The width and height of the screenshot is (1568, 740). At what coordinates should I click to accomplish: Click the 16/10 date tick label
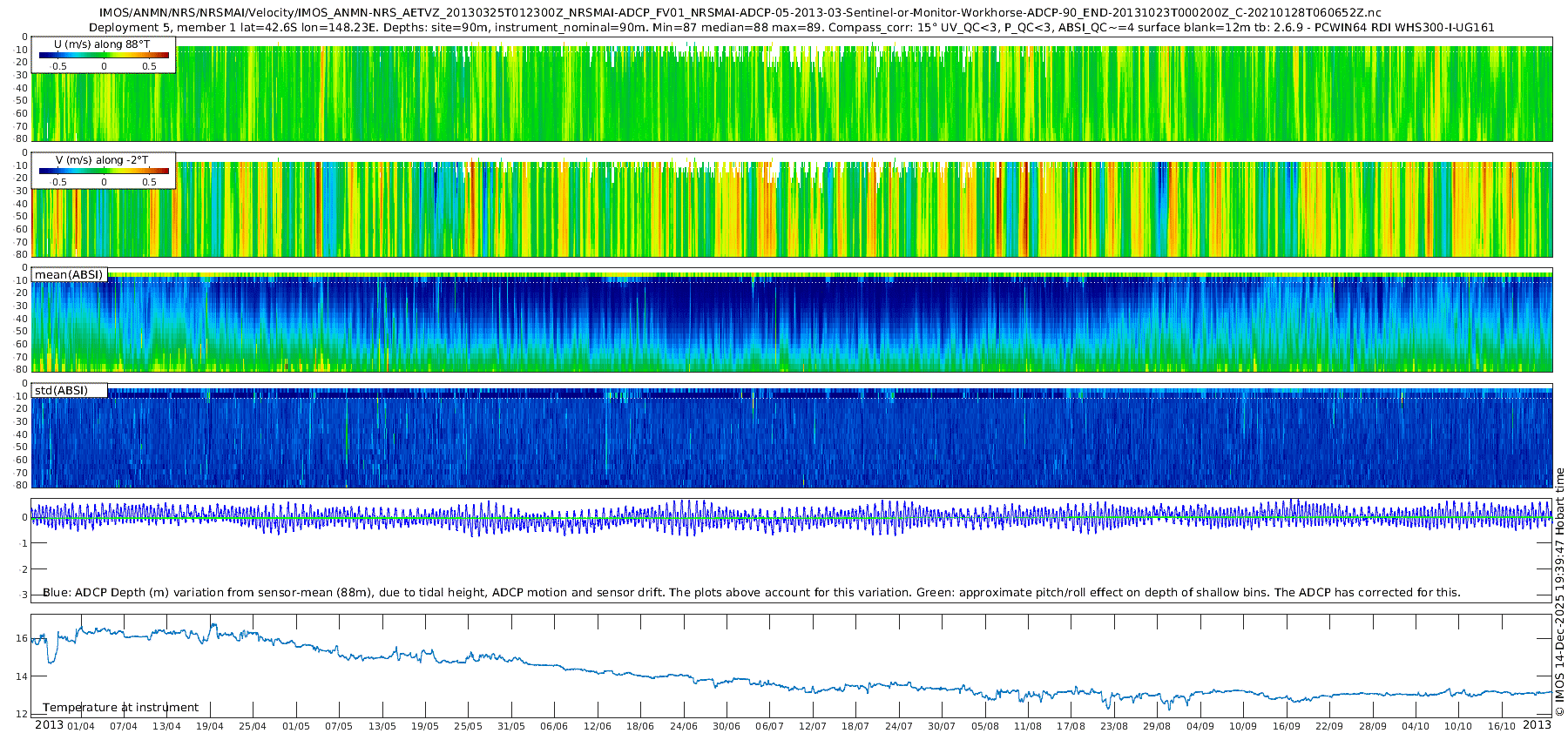(x=1501, y=726)
